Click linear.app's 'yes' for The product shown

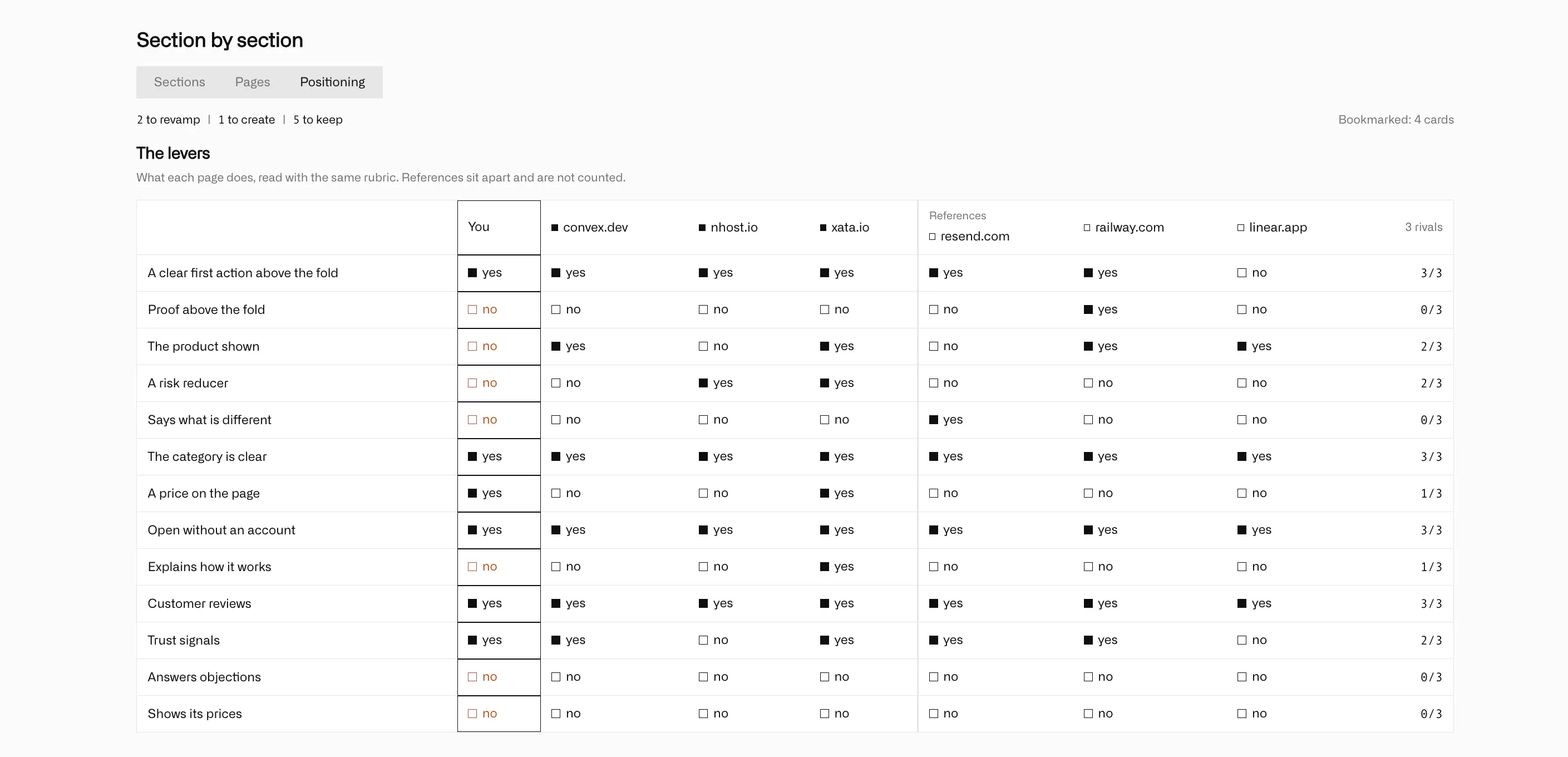click(x=1255, y=346)
